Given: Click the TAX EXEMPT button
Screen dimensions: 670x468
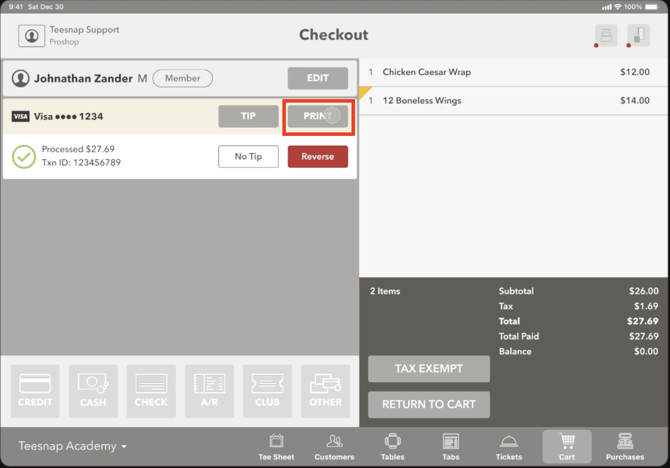Looking at the screenshot, I should [429, 369].
